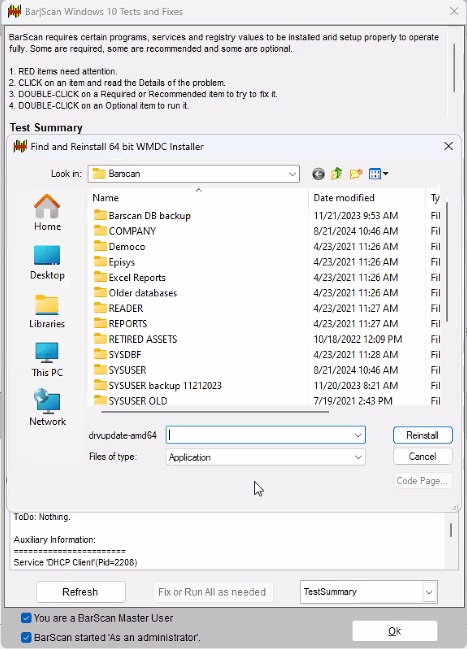The width and height of the screenshot is (467, 649).
Task: Select Desktop in places sidebar
Action: point(47,262)
